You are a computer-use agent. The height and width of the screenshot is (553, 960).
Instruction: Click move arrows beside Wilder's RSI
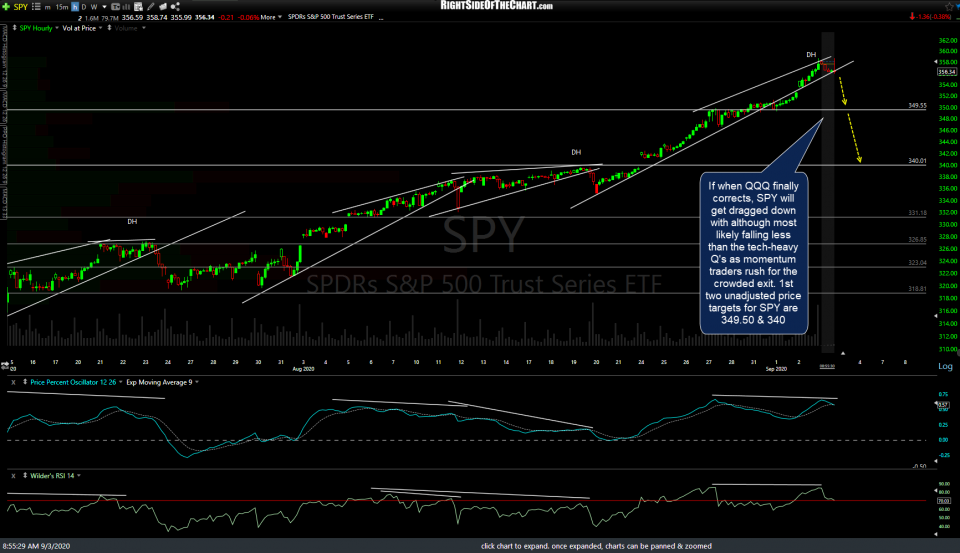tap(24, 476)
